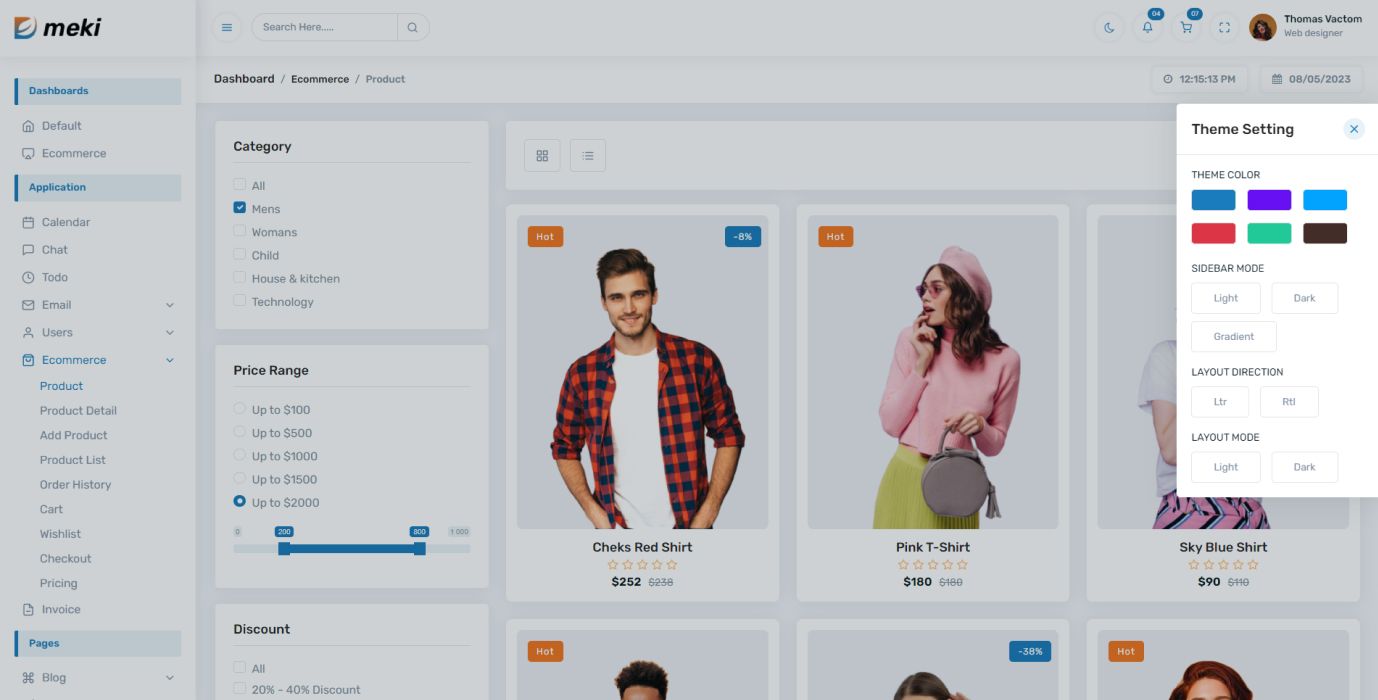1378x700 pixels.
Task: Go to Order History menu item
Action: (75, 484)
